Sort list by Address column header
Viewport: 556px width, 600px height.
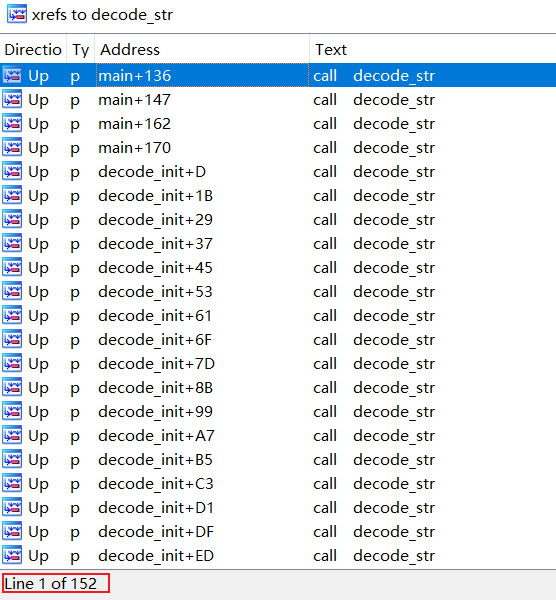[202, 49]
